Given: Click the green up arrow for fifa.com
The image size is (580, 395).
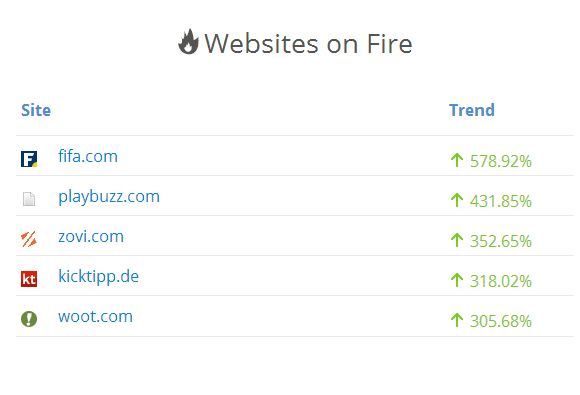Looking at the screenshot, I should [x=457, y=160].
